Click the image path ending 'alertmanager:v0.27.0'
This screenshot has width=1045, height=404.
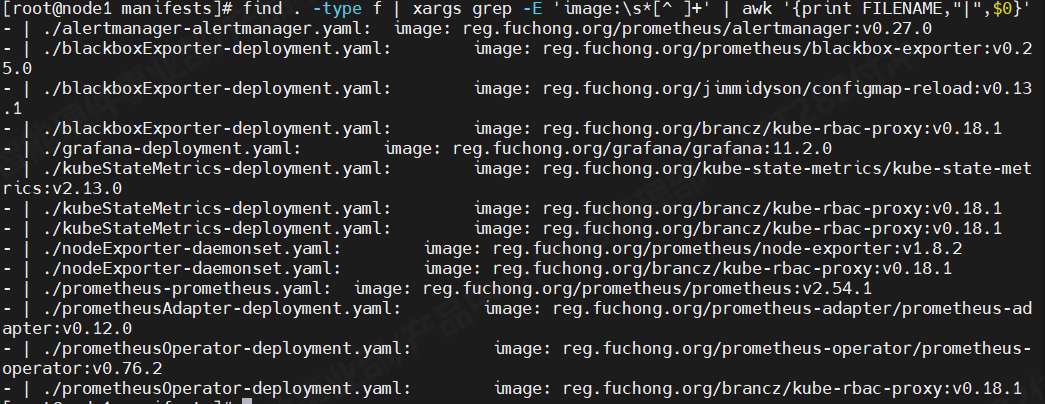coord(697,29)
